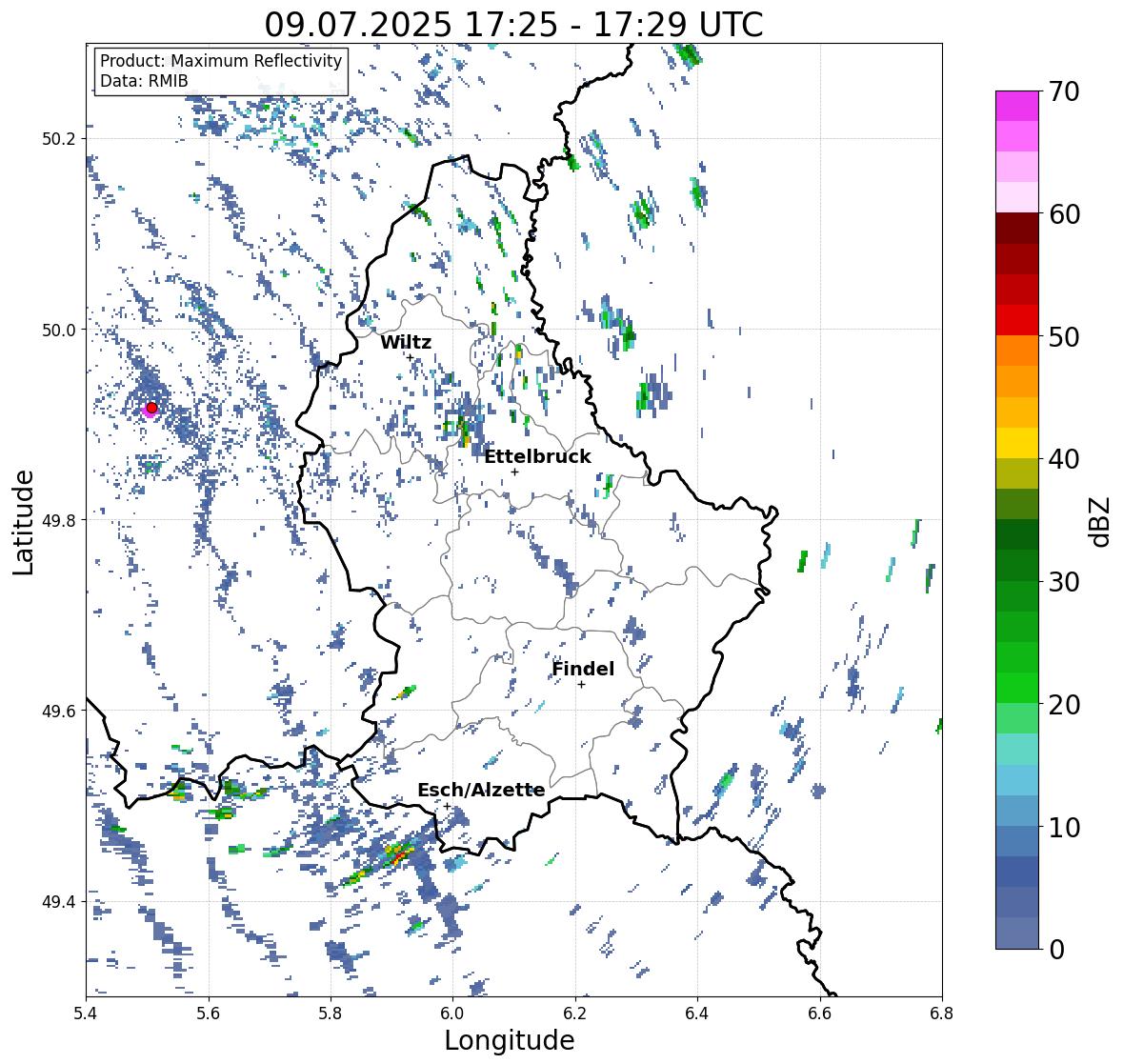Click the dark green segment at 30 dBZ
This screenshot has height=1064, width=1123.
pos(1017,566)
